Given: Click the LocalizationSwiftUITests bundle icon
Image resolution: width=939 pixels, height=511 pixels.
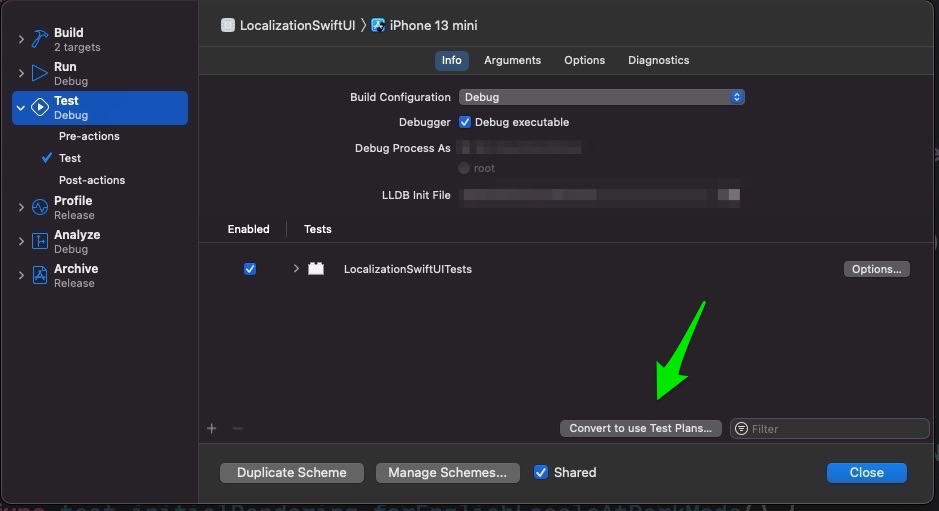Looking at the screenshot, I should pyautogui.click(x=316, y=268).
